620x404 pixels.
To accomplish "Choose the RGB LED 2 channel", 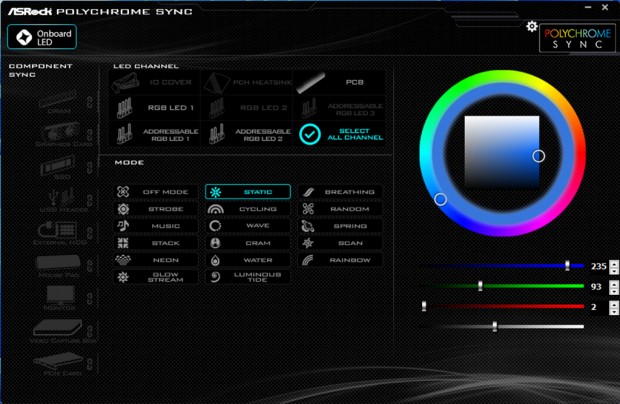I will (x=247, y=108).
